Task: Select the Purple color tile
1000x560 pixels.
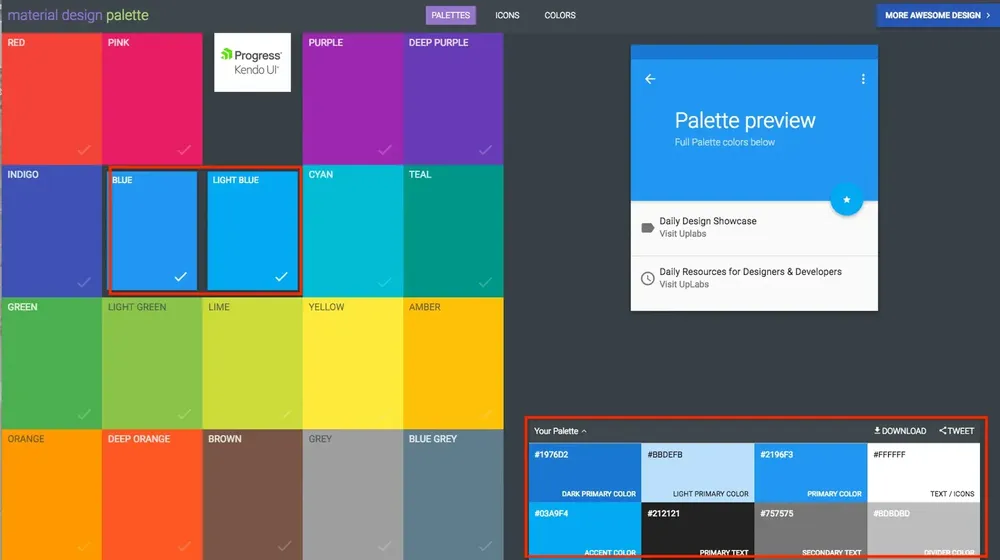Action: tap(353, 99)
